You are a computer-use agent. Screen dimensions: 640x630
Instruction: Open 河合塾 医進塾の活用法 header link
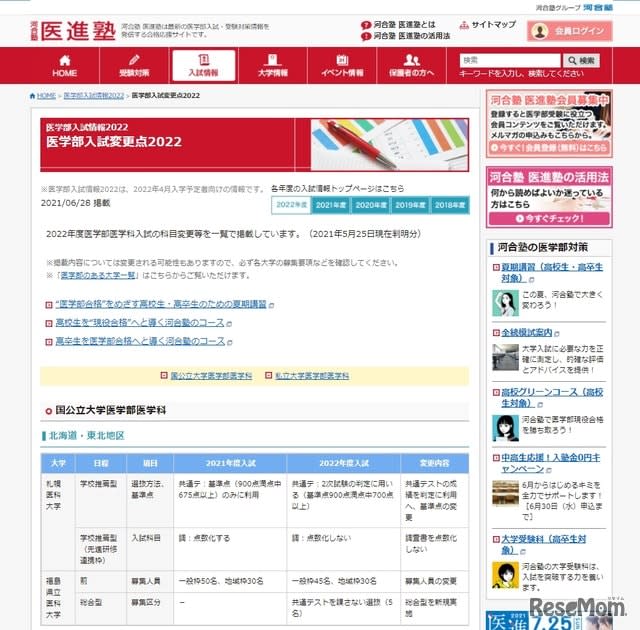[406, 36]
